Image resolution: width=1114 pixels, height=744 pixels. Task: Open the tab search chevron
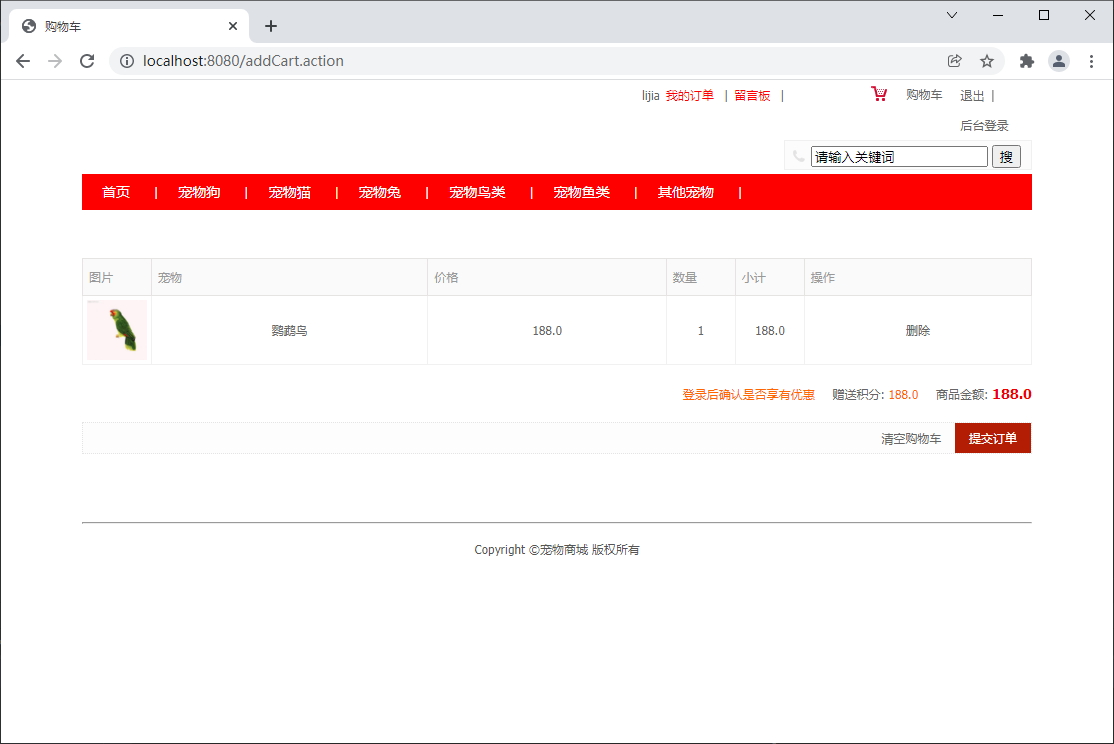(952, 15)
